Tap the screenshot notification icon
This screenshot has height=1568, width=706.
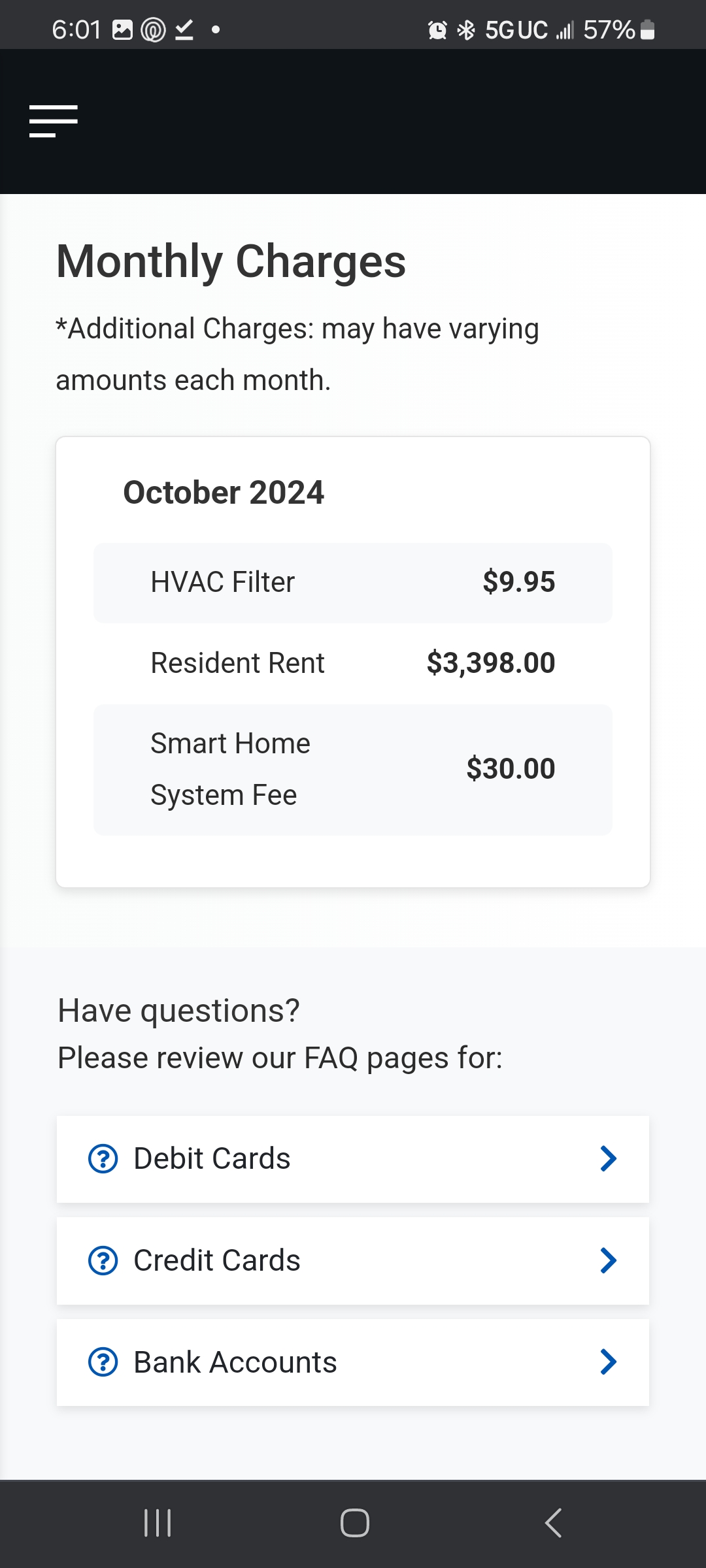pyautogui.click(x=123, y=29)
